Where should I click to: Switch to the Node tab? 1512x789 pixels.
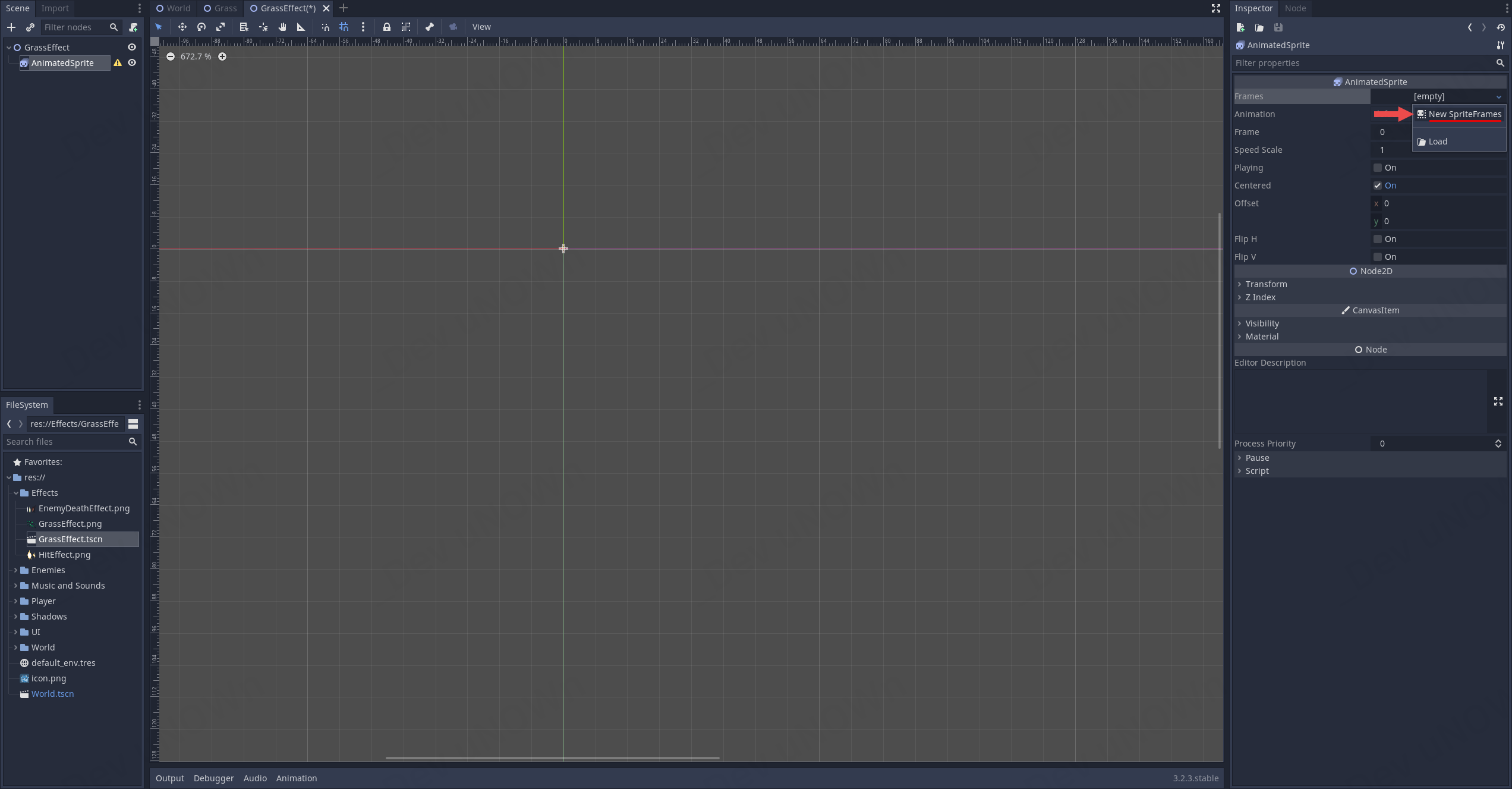coord(1295,8)
